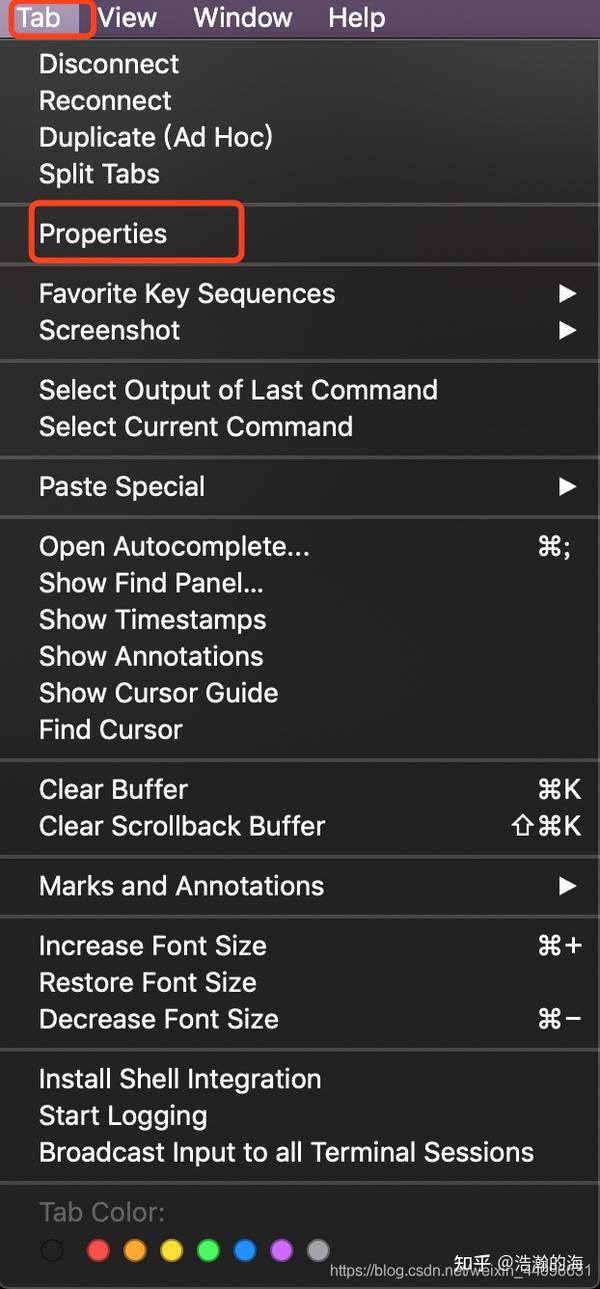The image size is (600, 1289).
Task: Open the Screenshot submenu
Action: click(x=110, y=331)
